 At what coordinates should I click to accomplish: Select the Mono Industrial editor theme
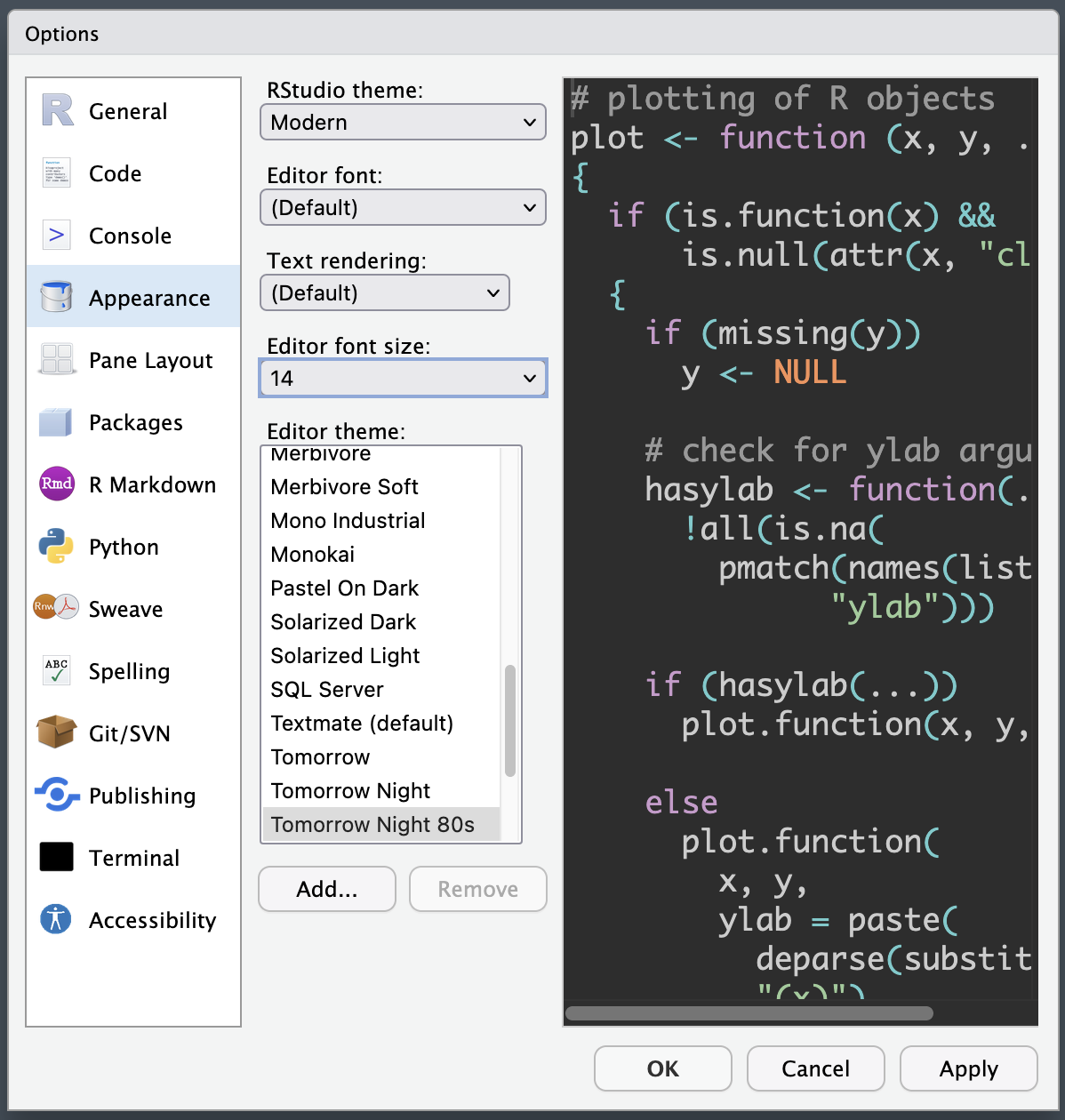(382, 520)
